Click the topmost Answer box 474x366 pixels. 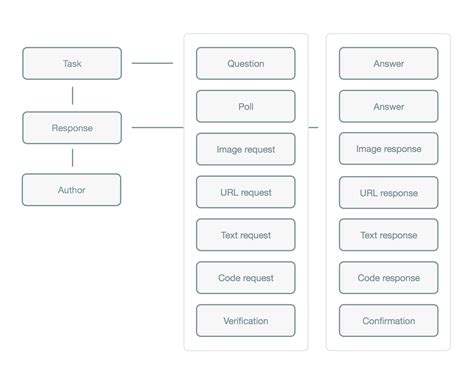click(x=389, y=63)
